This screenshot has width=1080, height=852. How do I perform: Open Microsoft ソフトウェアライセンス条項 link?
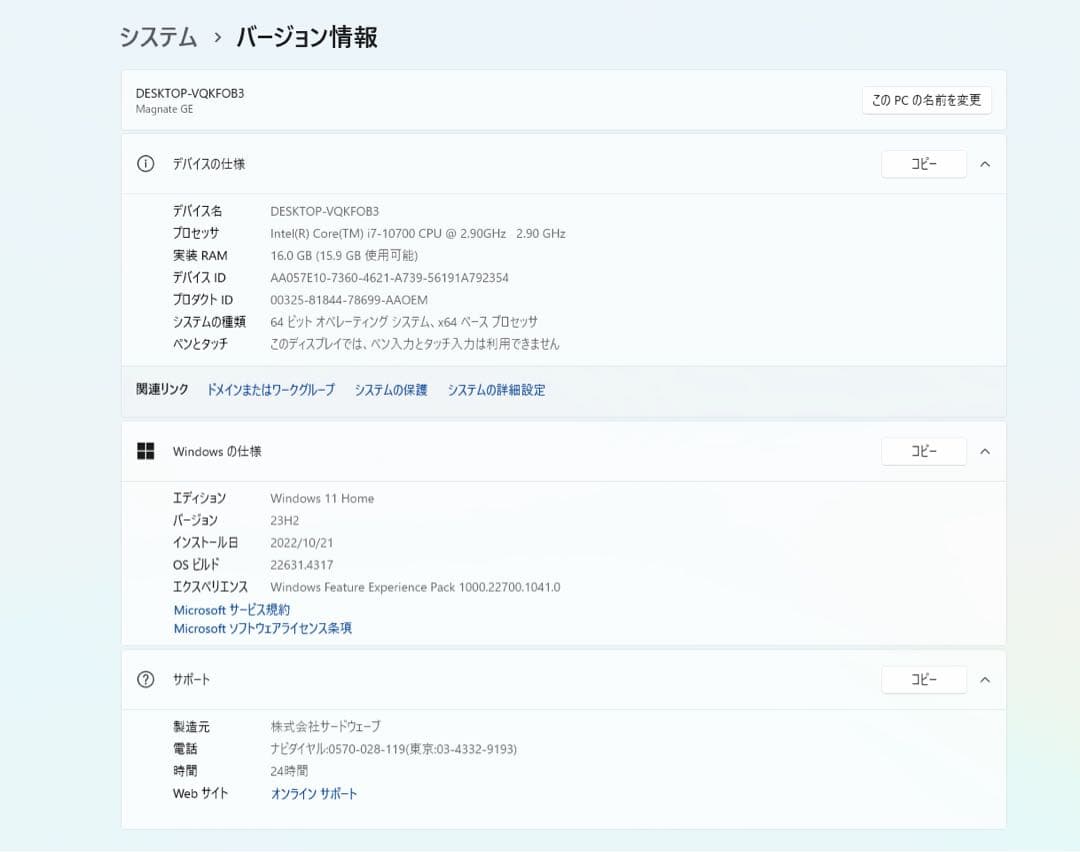coord(263,630)
